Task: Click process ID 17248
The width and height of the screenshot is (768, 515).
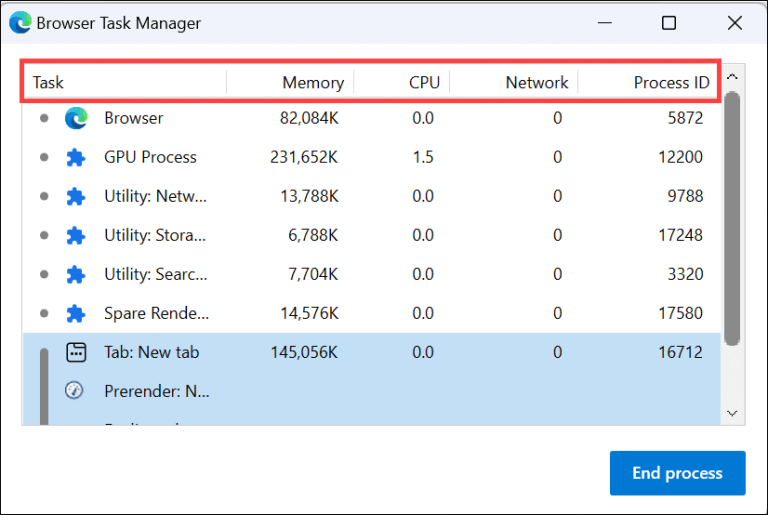Action: [680, 235]
